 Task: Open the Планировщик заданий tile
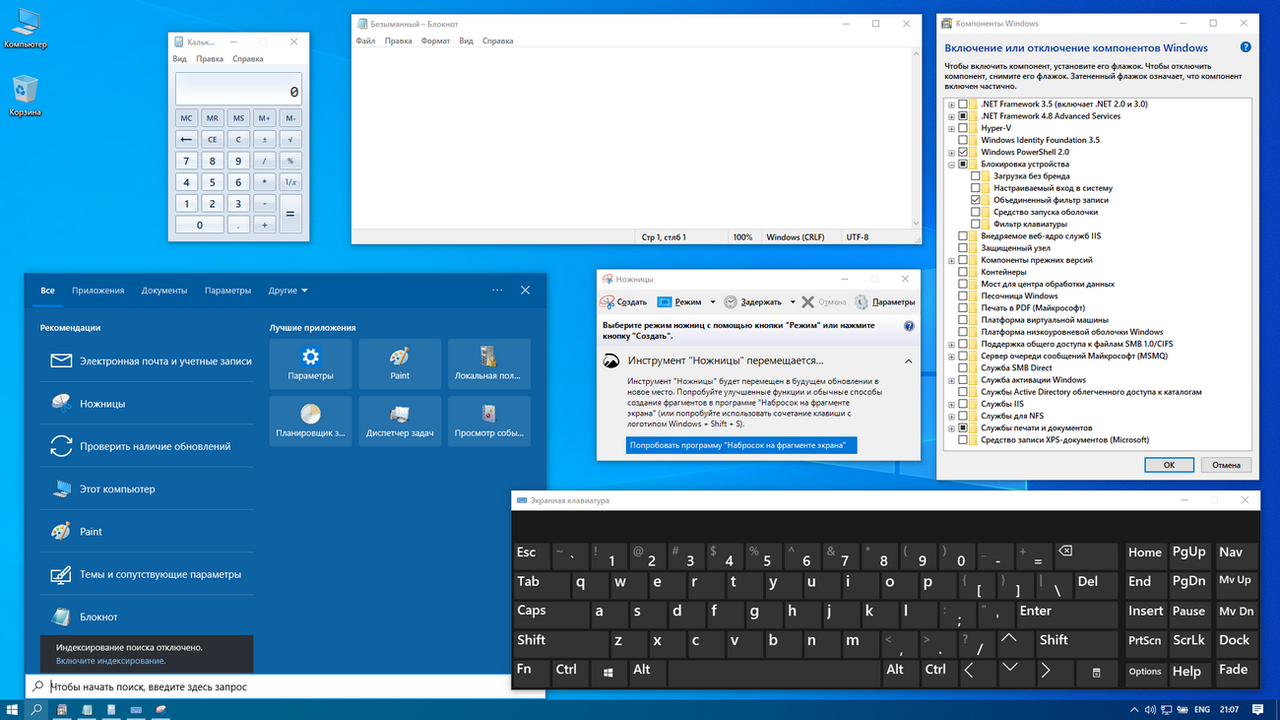tap(310, 421)
